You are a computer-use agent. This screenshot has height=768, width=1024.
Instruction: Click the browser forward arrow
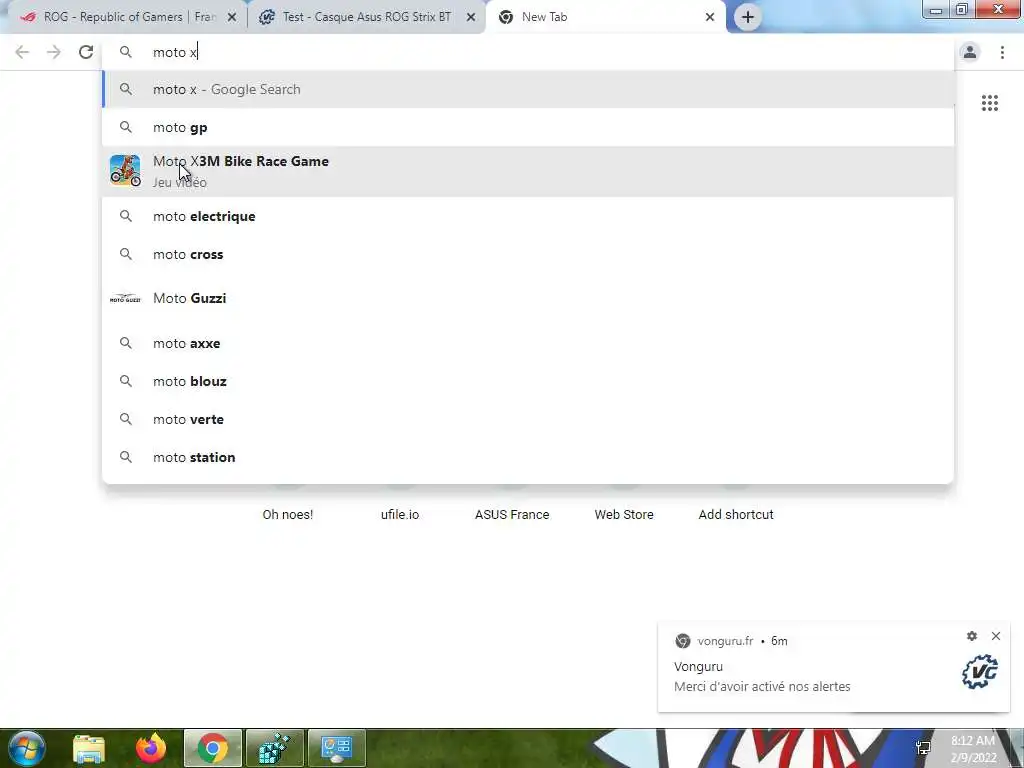click(54, 52)
